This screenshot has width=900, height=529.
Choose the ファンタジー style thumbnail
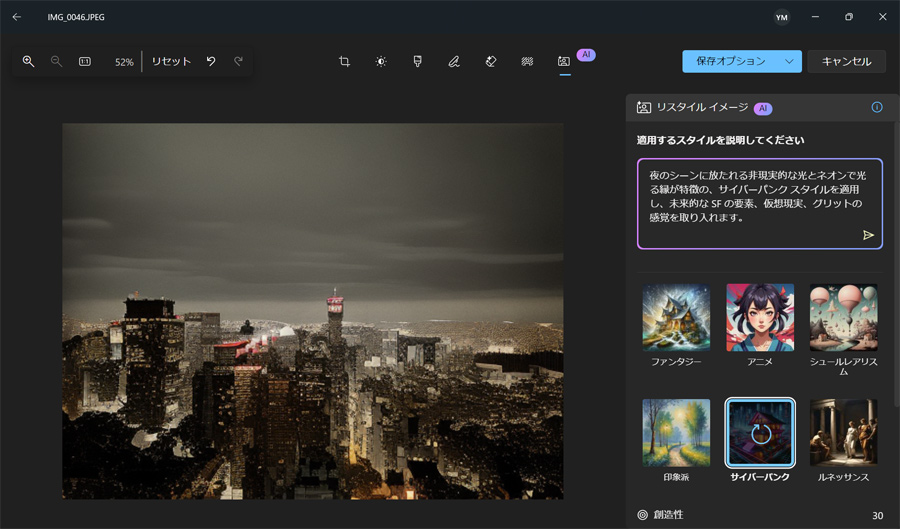click(x=676, y=317)
